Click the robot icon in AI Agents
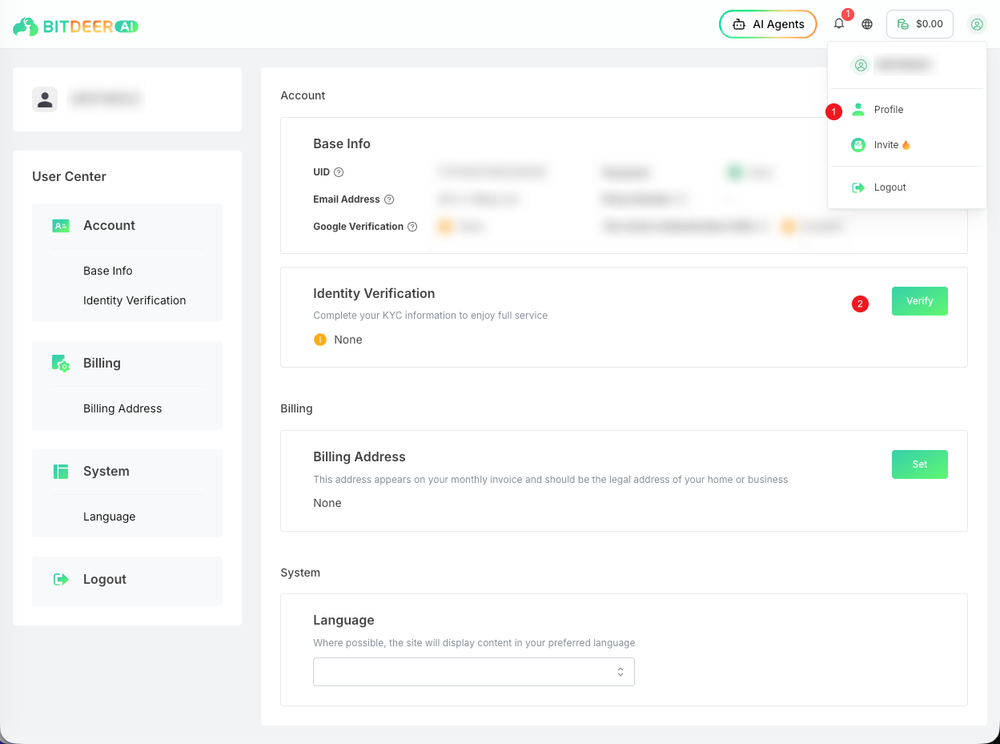 pos(739,24)
